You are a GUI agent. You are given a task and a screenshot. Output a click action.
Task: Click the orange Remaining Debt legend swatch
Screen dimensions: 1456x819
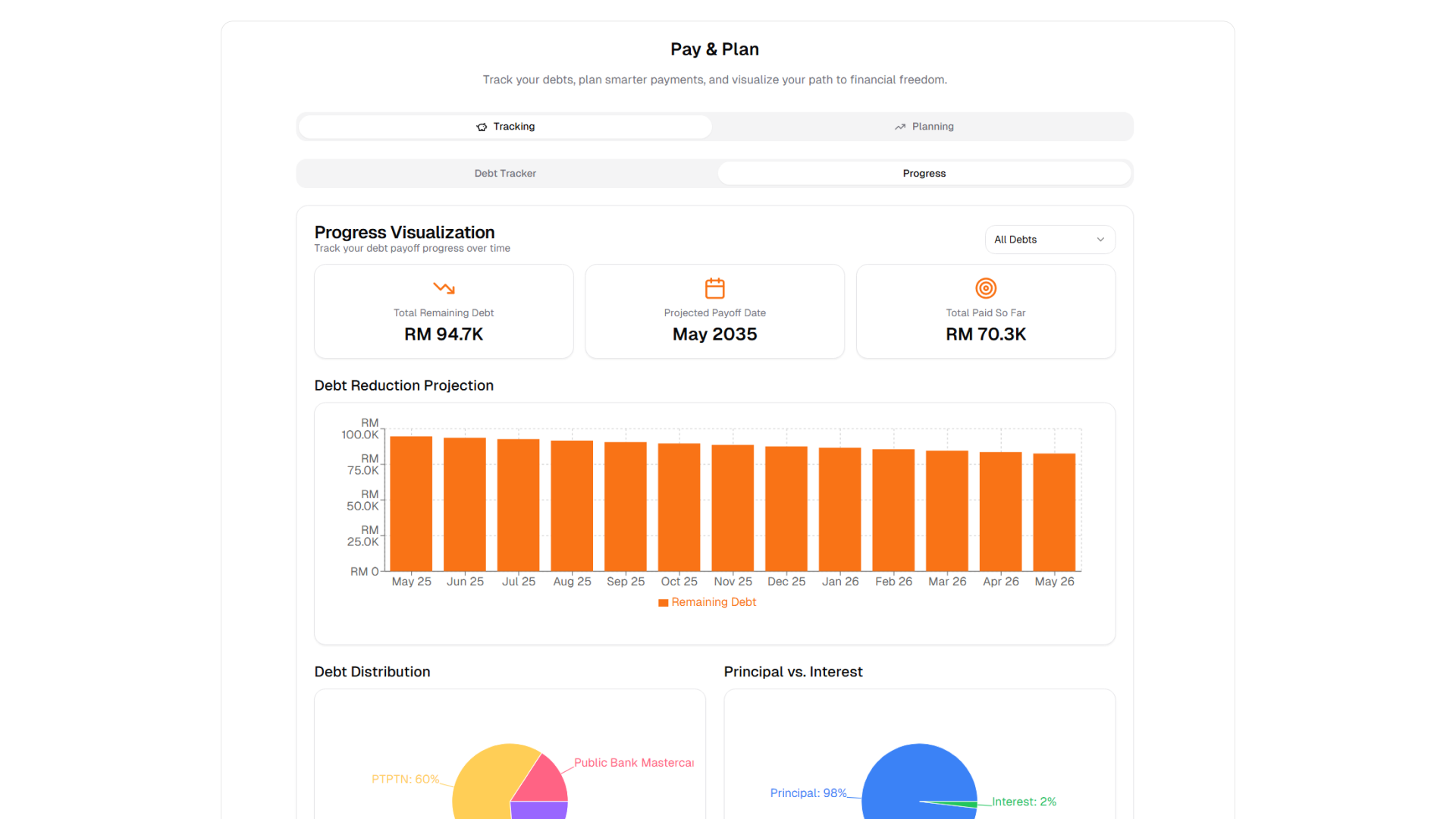pos(663,603)
